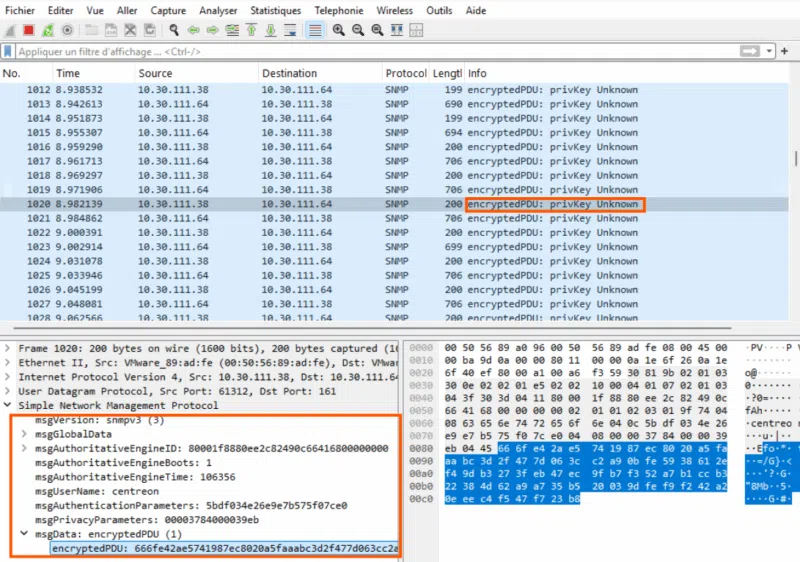800x562 pixels.
Task: Click the Protocol column header
Action: (405, 74)
